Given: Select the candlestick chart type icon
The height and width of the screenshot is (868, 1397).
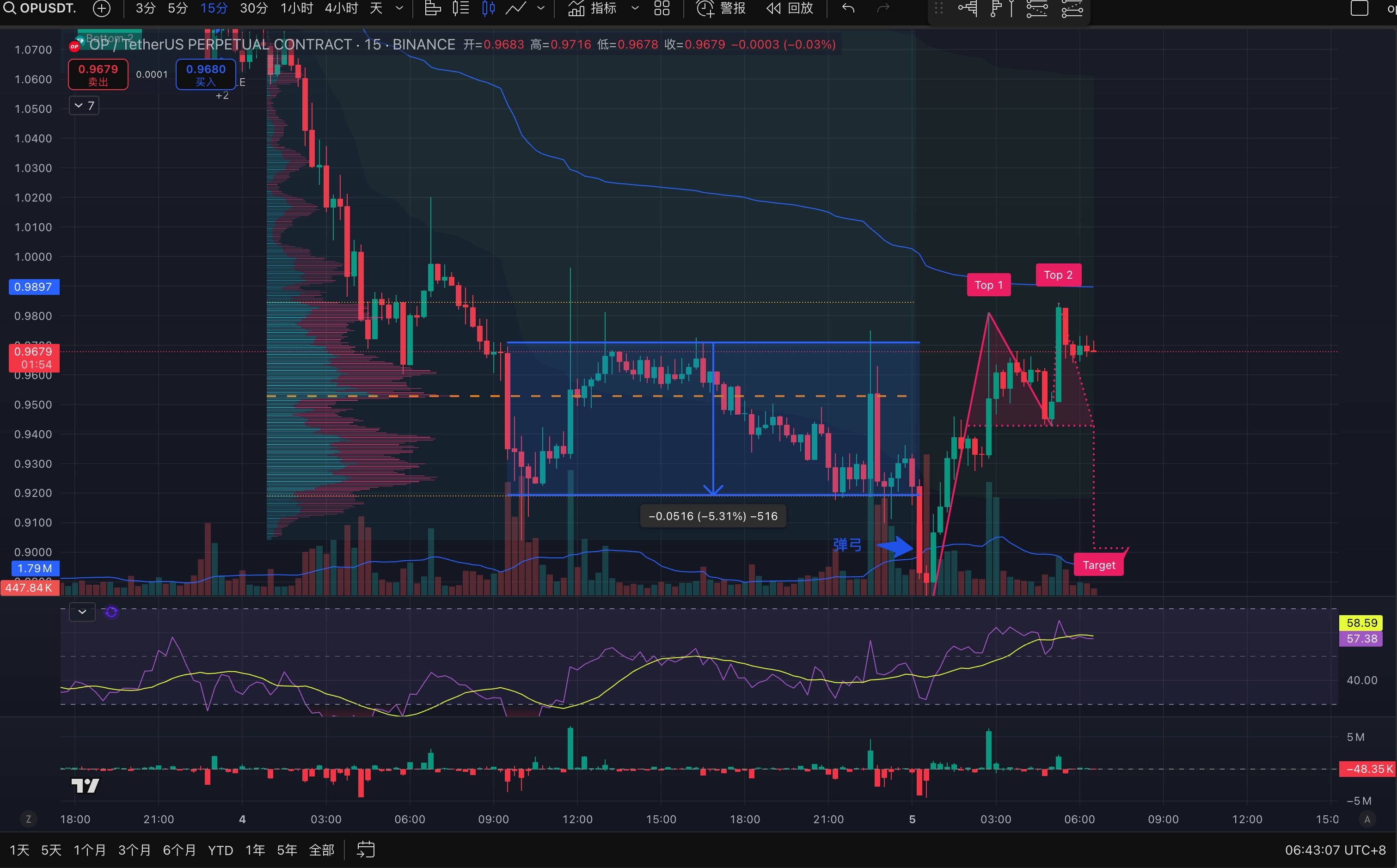Looking at the screenshot, I should pyautogui.click(x=488, y=8).
